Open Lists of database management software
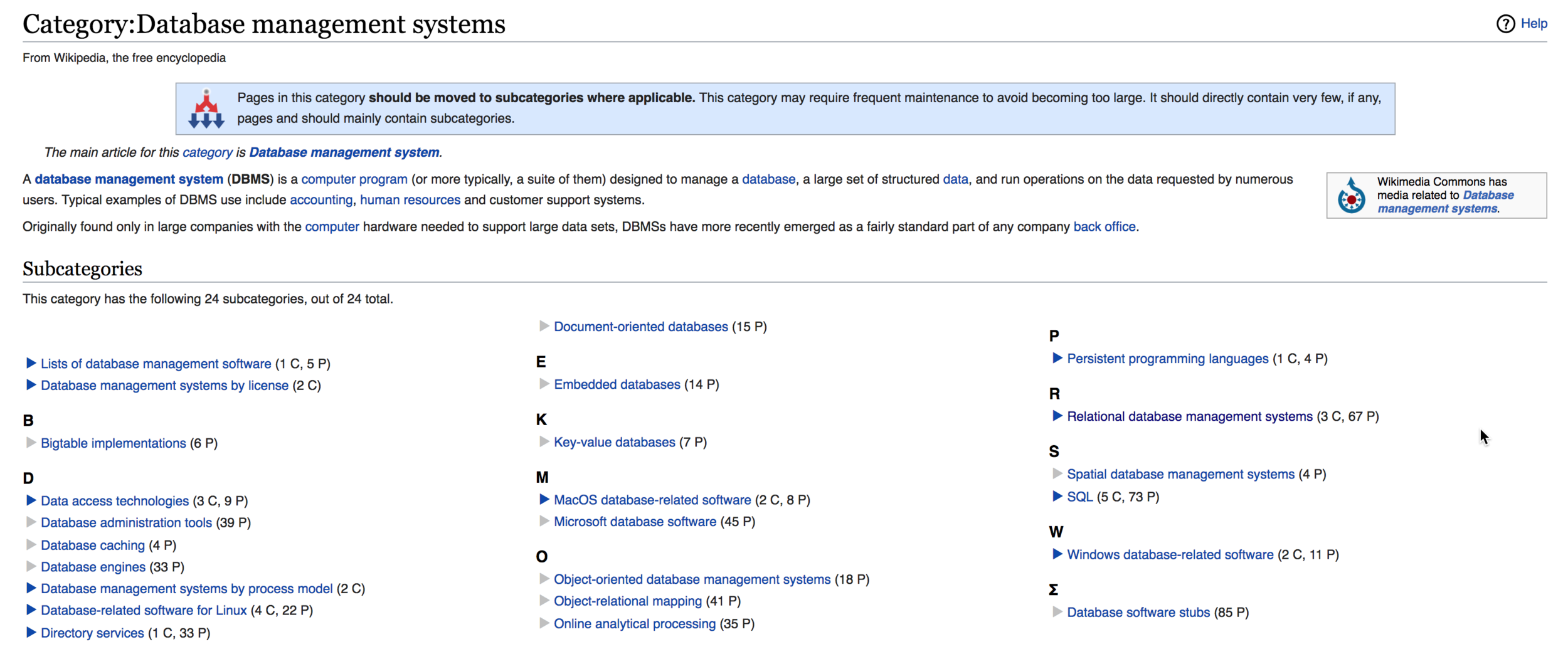This screenshot has height=654, width=1568. (156, 364)
